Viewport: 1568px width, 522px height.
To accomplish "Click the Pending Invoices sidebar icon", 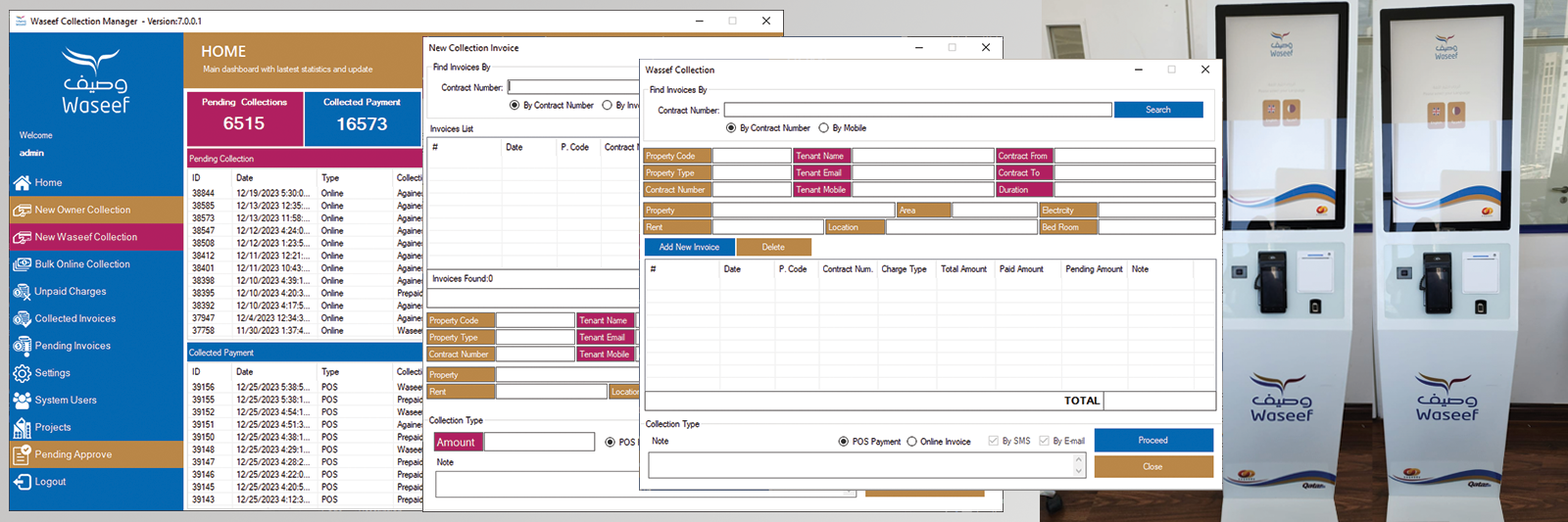I will (22, 346).
